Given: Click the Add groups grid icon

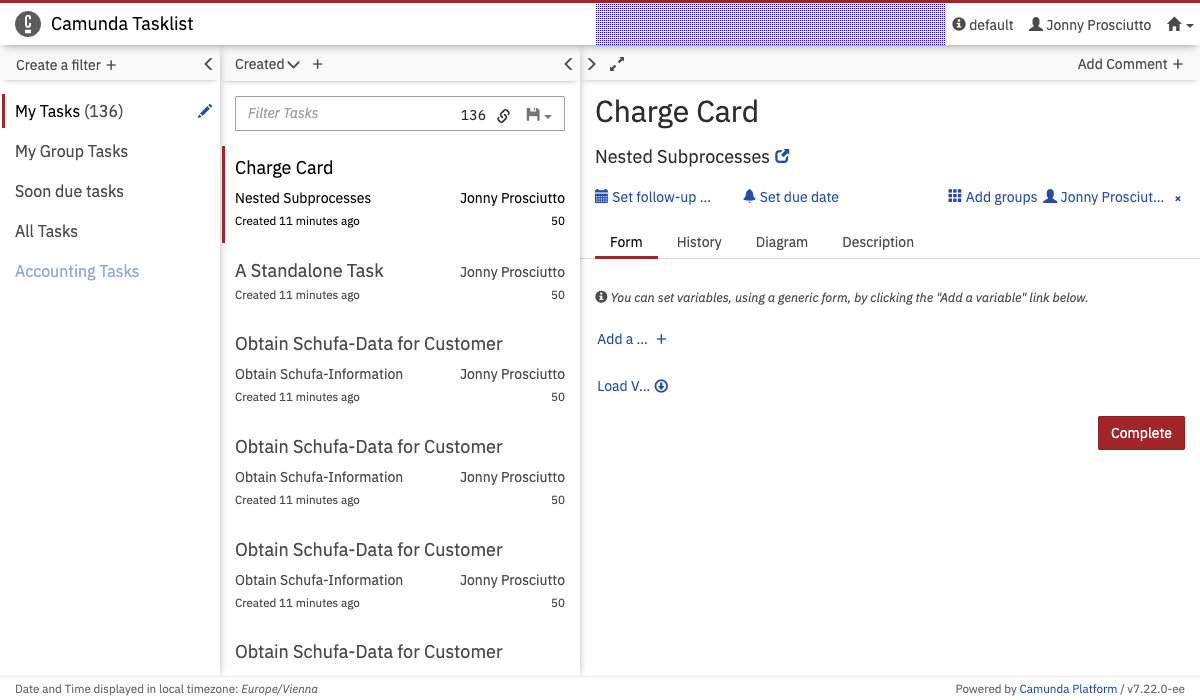Looking at the screenshot, I should coord(955,197).
